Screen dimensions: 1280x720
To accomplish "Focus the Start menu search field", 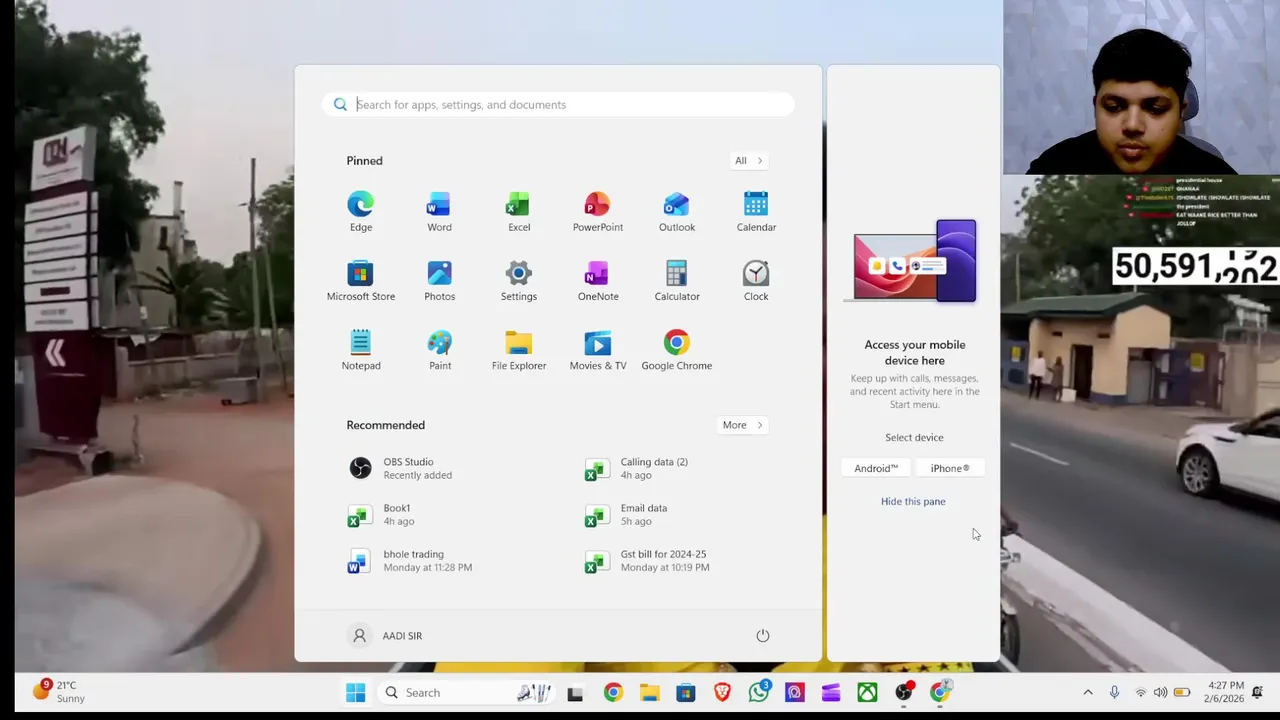I will 558,105.
